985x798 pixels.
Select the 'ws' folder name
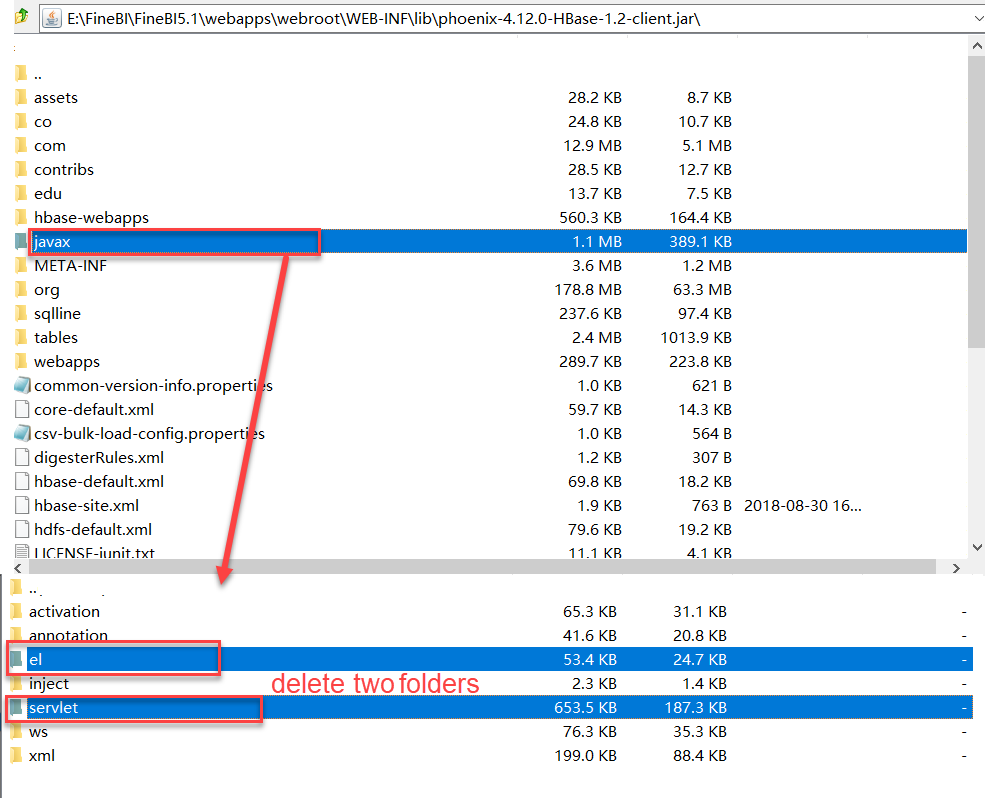pos(38,731)
